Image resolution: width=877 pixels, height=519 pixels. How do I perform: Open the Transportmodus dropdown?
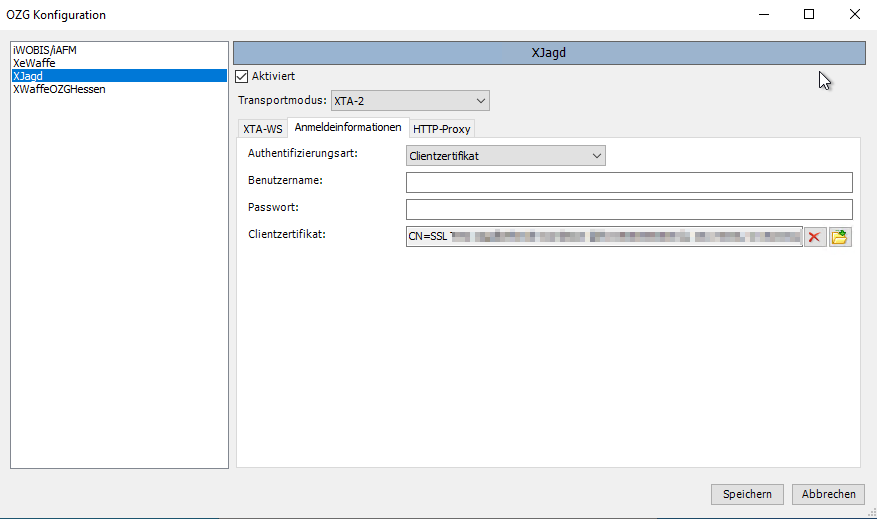coord(409,100)
